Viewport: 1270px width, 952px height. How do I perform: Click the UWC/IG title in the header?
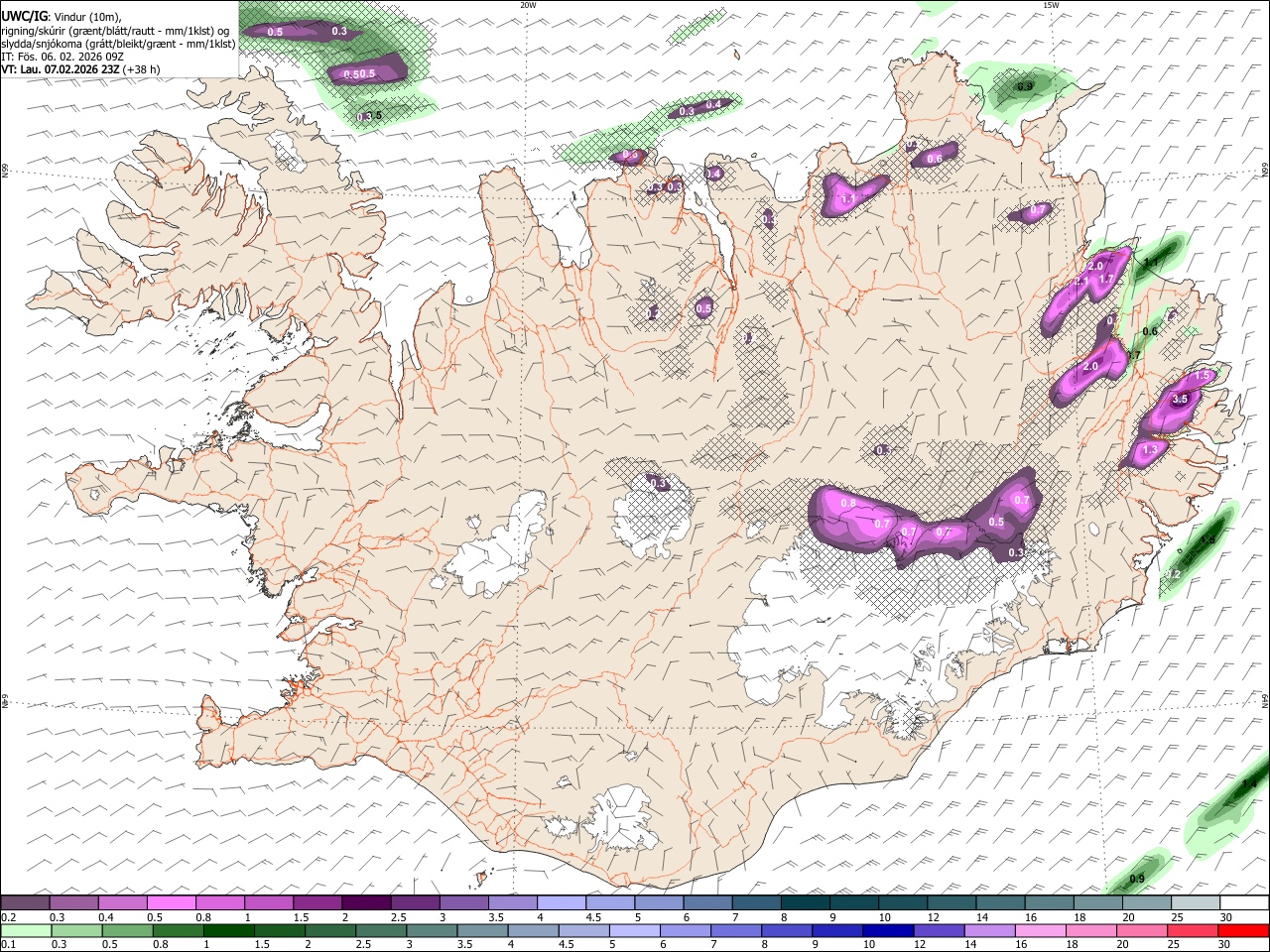23,17
